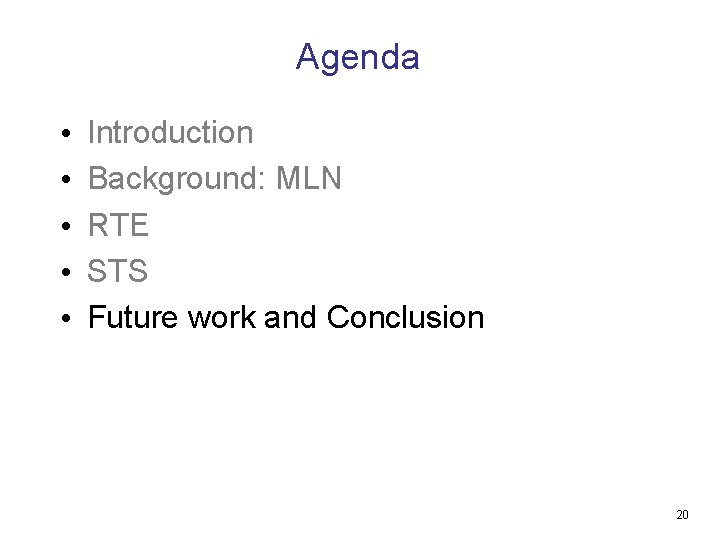Click the Agenda slide title
Image resolution: width=720 pixels, height=540 pixels.
tap(357, 57)
